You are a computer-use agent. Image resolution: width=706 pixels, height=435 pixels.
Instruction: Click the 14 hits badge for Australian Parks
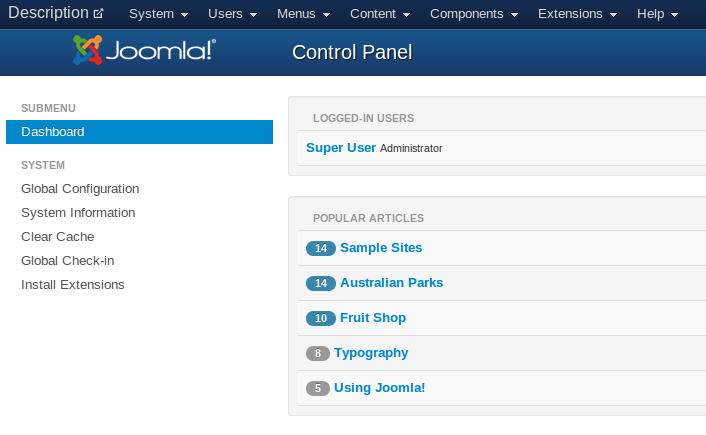tap(321, 283)
